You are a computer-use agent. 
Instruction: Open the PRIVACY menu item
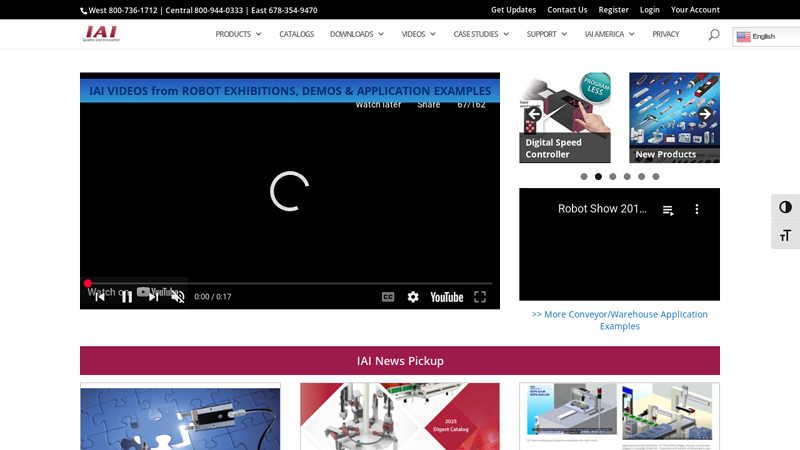click(665, 34)
